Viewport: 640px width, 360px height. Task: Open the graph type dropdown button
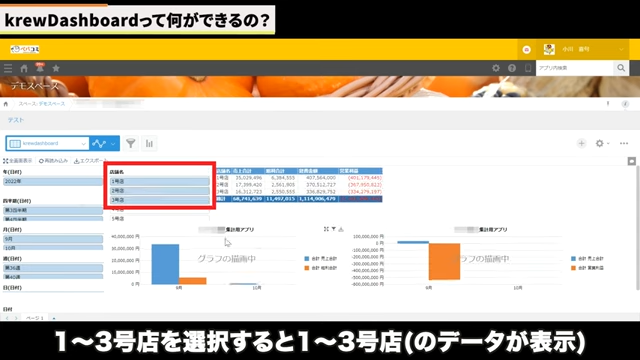104,143
